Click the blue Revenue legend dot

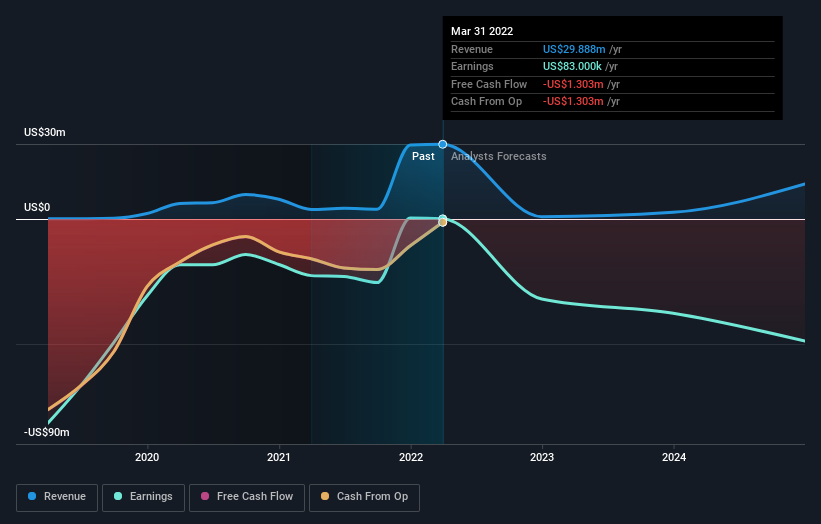[x=32, y=496]
